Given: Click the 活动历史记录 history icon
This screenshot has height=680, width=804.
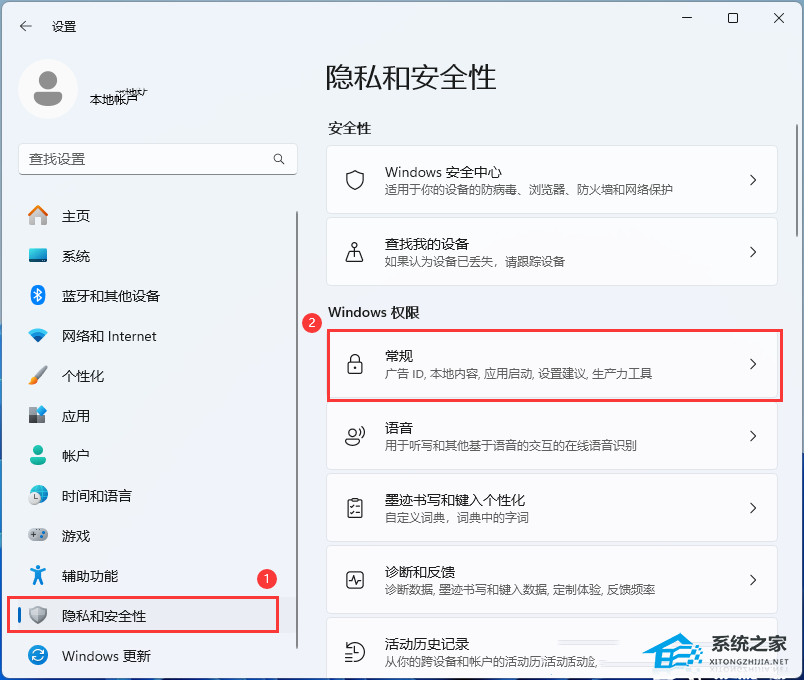Looking at the screenshot, I should [355, 652].
